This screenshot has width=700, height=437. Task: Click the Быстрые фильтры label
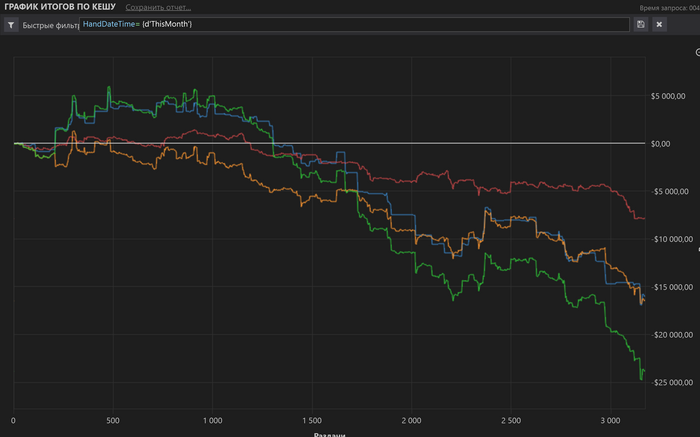[51, 25]
